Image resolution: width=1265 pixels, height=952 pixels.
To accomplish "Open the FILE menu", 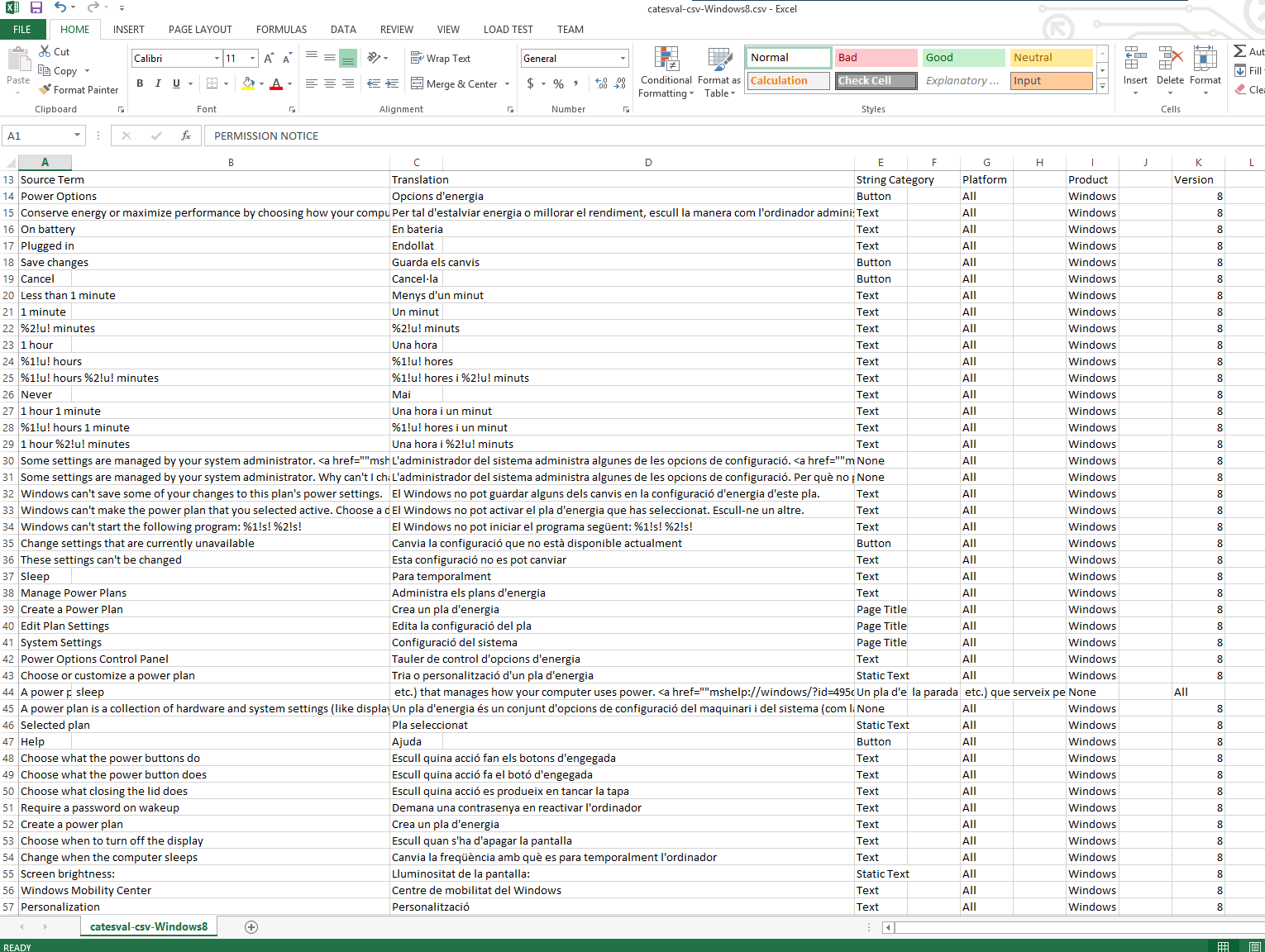I will coord(22,30).
